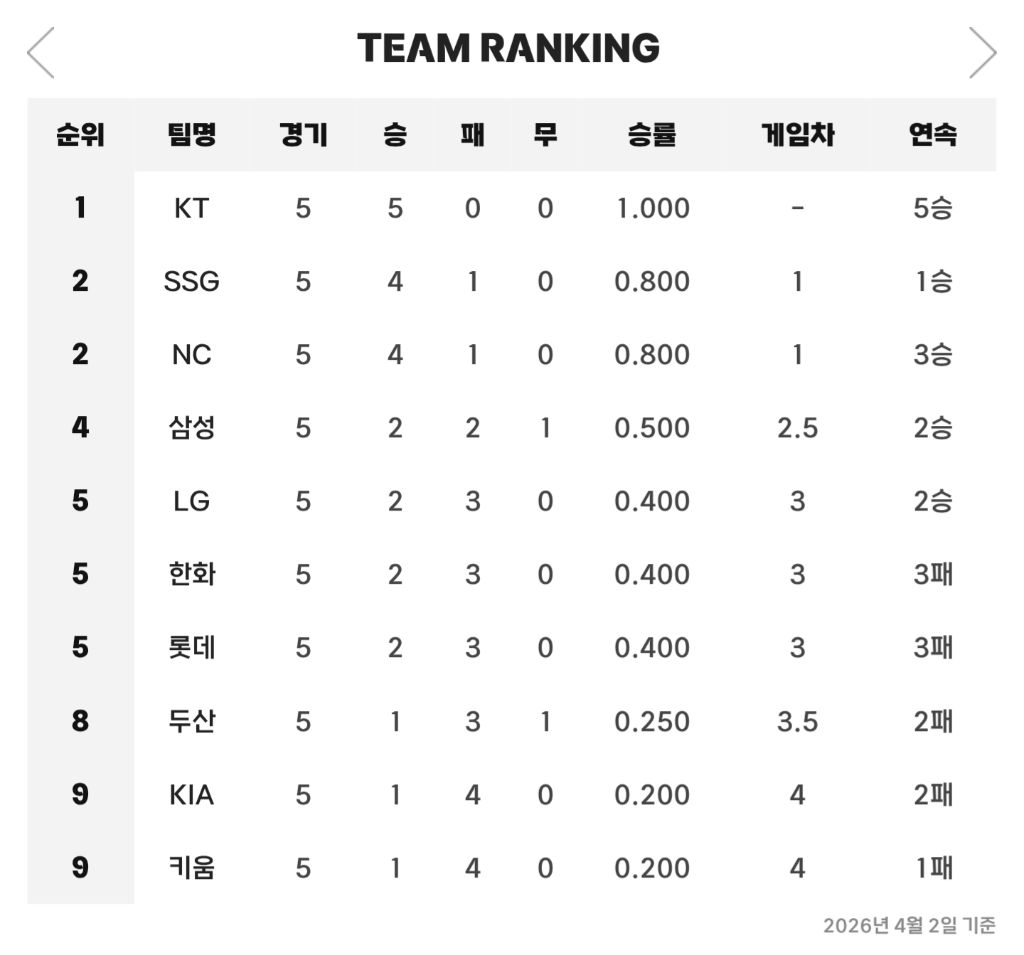Click the next arrow beside TEAM RANKING

[982, 52]
